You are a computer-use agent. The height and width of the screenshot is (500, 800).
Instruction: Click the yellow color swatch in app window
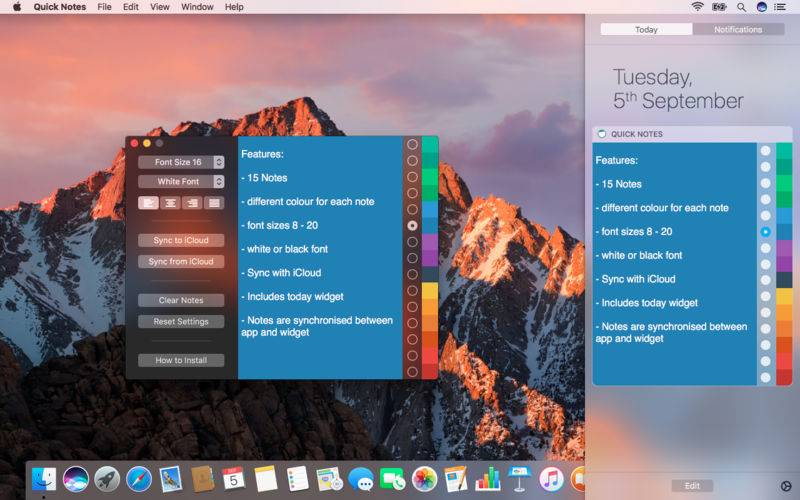click(x=430, y=291)
